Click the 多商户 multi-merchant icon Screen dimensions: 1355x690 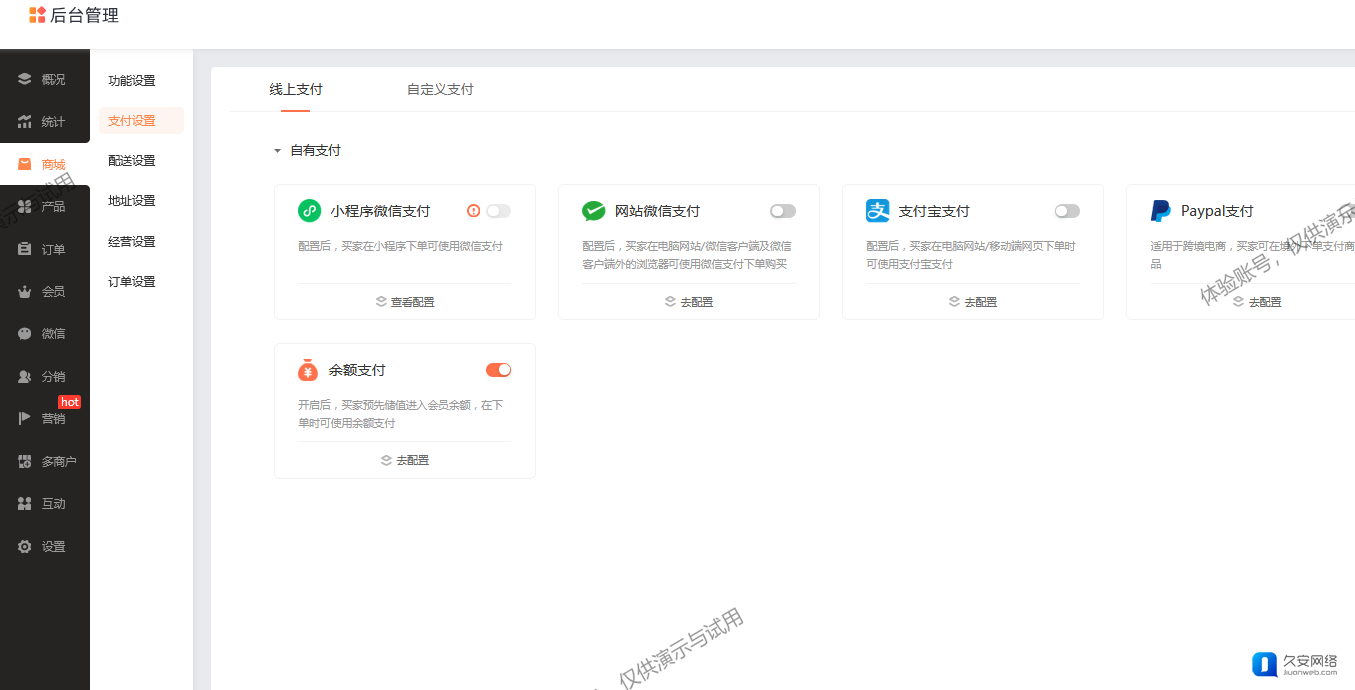click(25, 462)
